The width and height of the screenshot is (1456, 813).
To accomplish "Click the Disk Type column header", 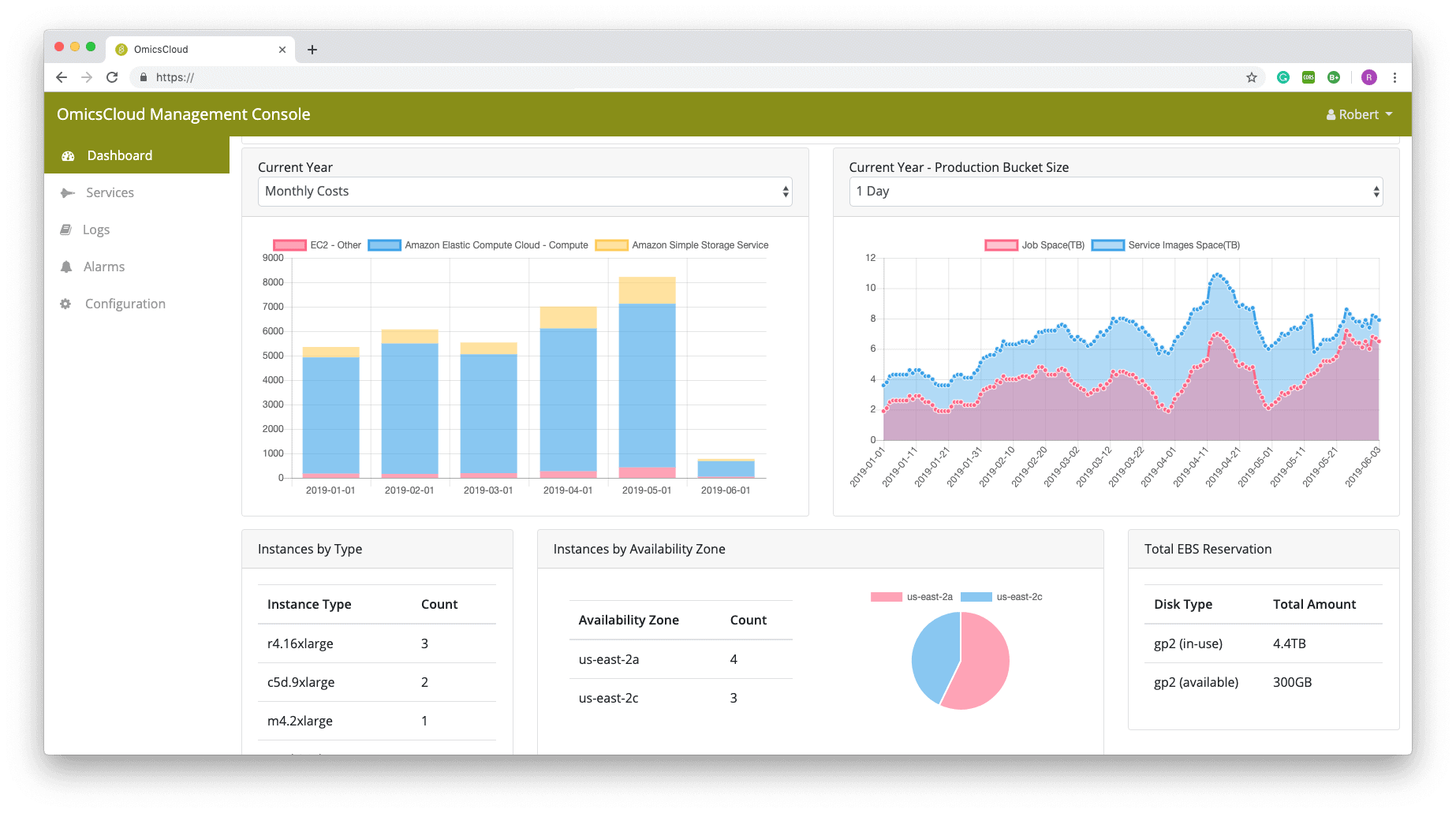I will pos(1183,604).
